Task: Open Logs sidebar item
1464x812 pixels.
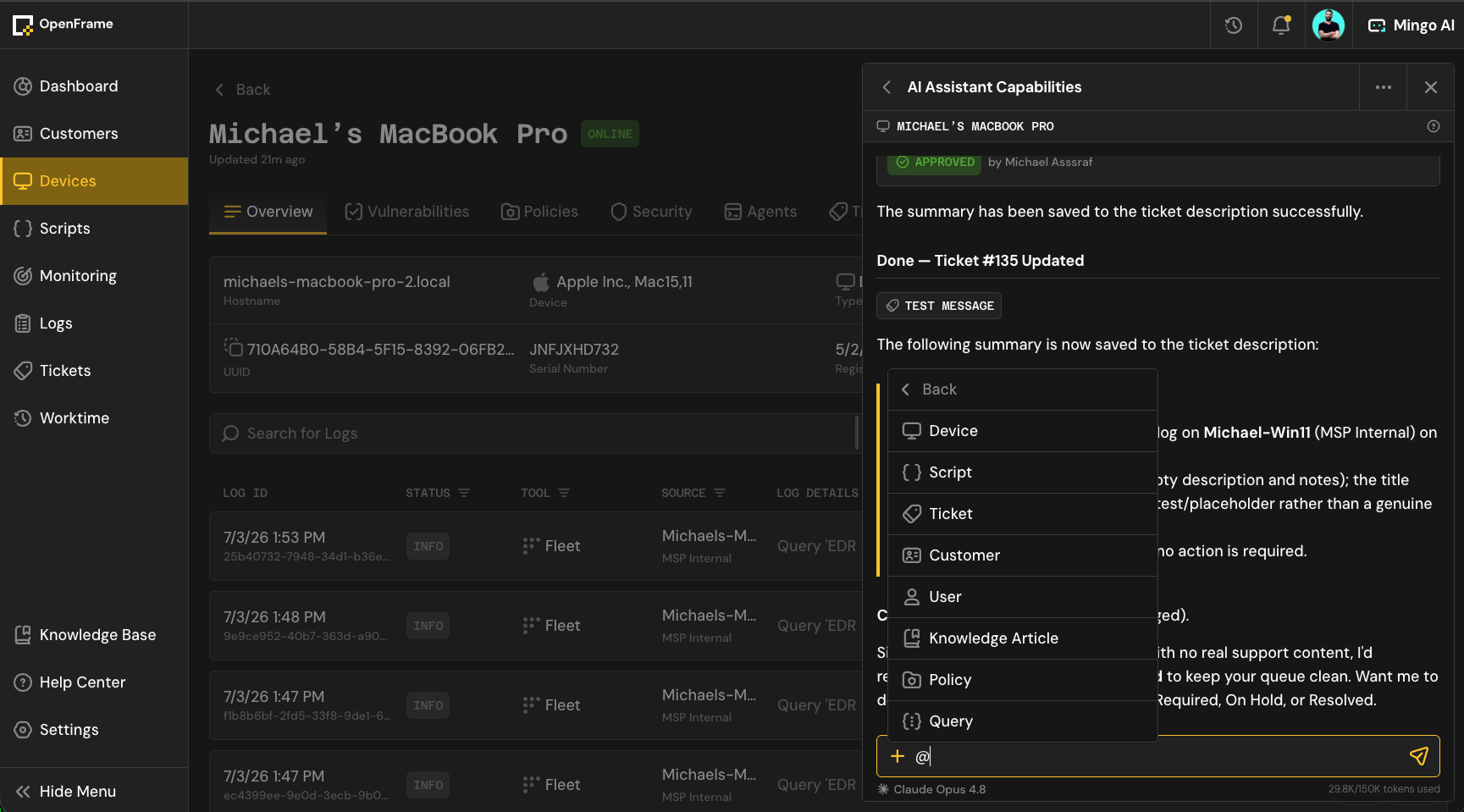Action: click(x=94, y=323)
